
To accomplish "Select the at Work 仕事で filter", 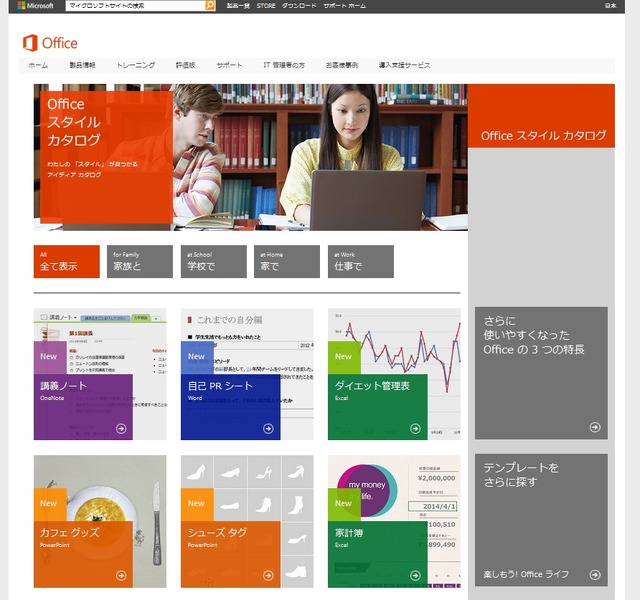I will (x=361, y=262).
